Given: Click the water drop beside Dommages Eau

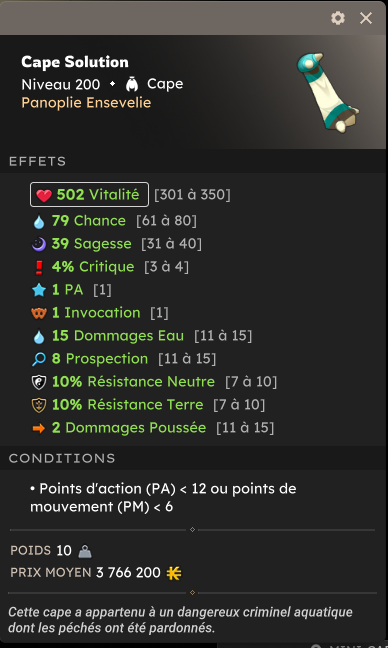Looking at the screenshot, I should [39, 337].
